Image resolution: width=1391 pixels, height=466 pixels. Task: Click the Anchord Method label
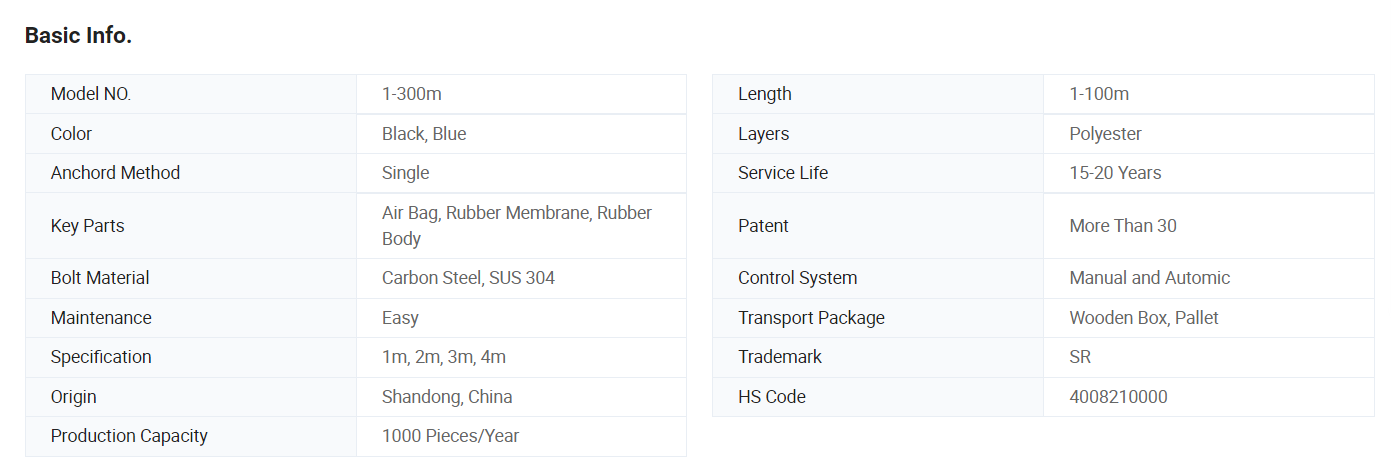tap(115, 173)
